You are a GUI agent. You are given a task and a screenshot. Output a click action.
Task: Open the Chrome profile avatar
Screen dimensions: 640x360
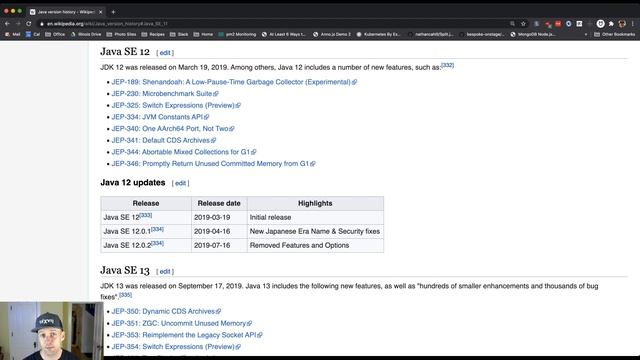(x=622, y=24)
